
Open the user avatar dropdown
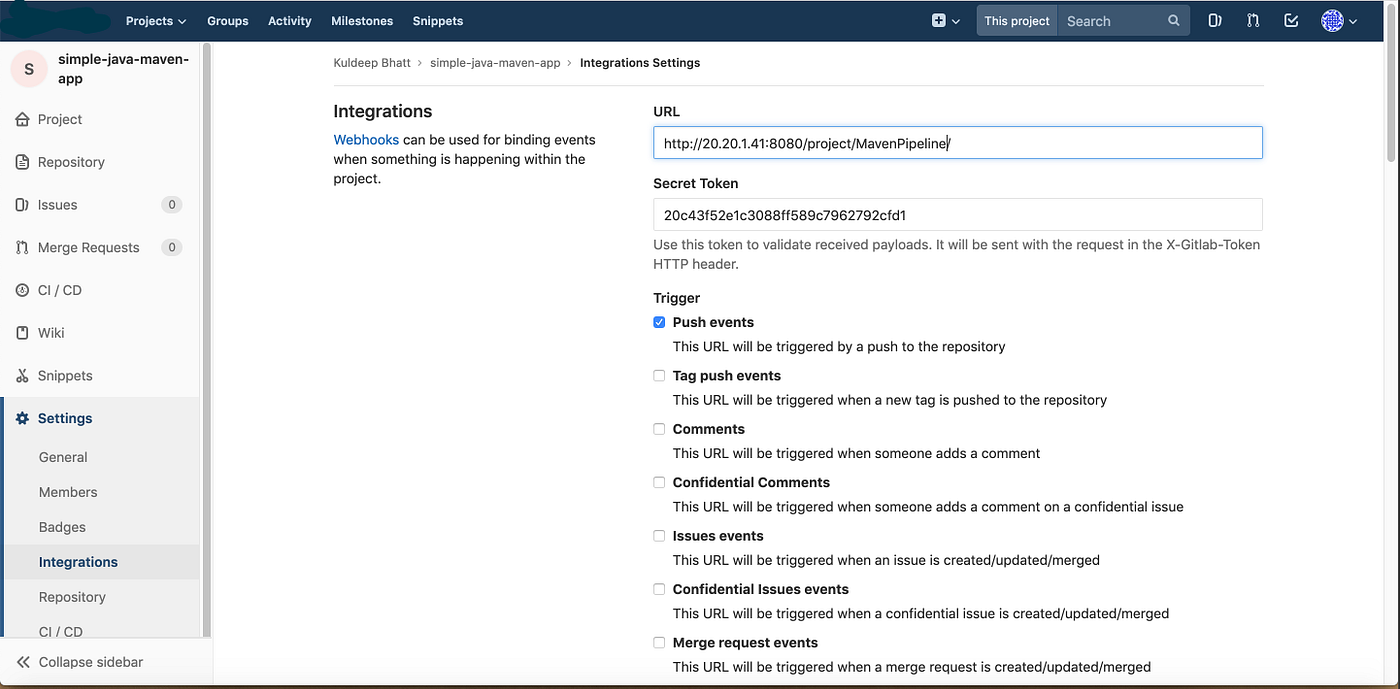[1338, 20]
